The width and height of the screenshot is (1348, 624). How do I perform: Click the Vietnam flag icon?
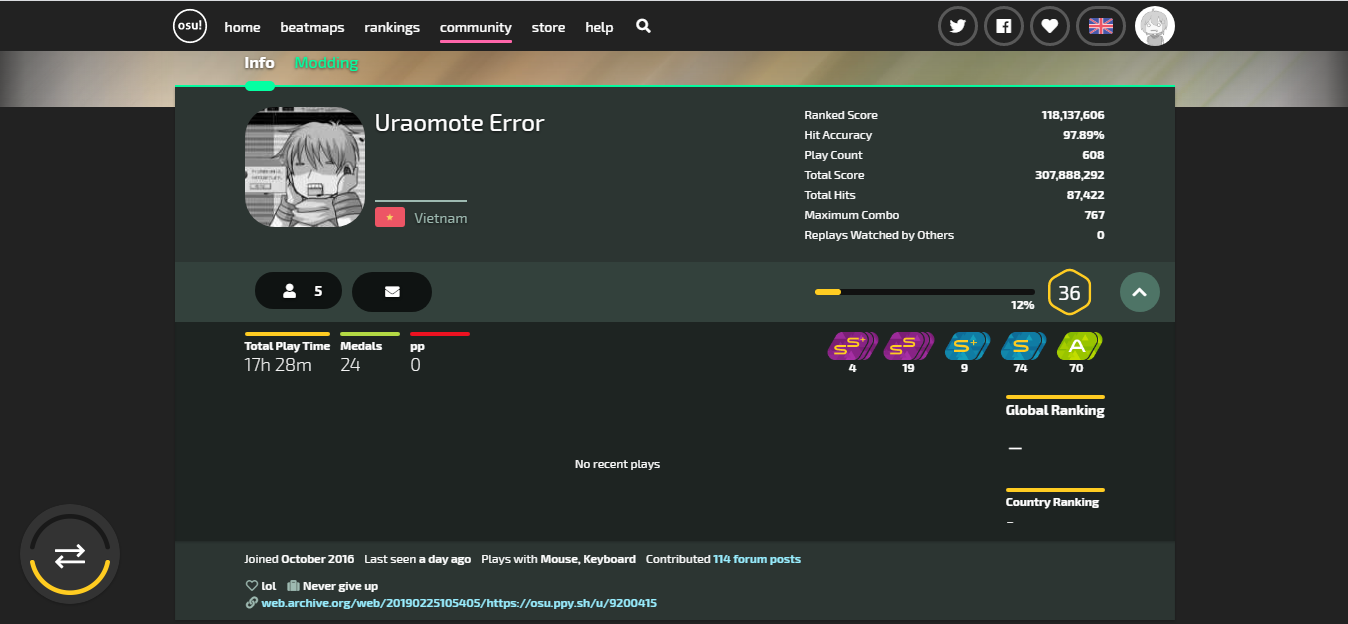(390, 217)
